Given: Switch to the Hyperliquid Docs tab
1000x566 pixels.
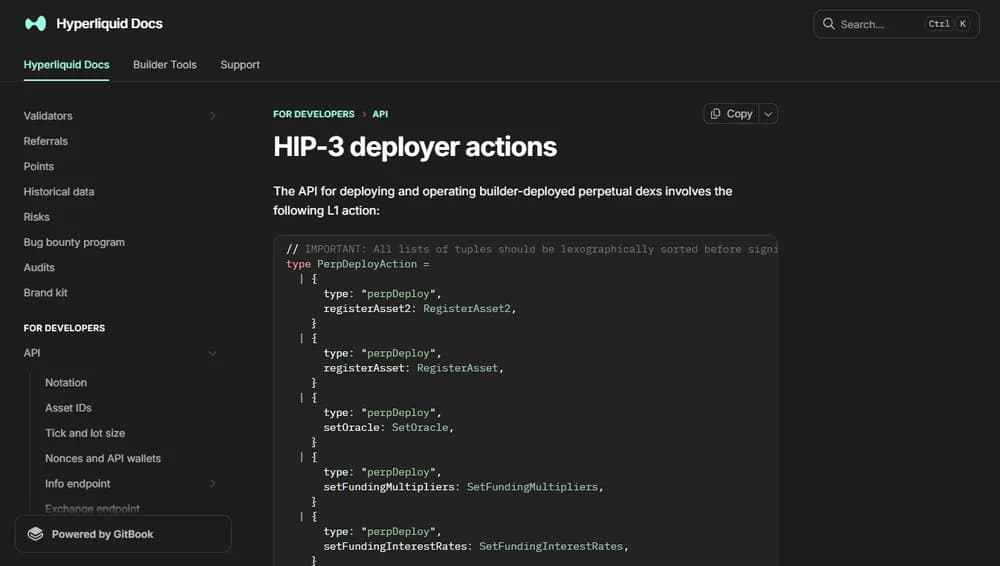Looking at the screenshot, I should click(x=66, y=64).
